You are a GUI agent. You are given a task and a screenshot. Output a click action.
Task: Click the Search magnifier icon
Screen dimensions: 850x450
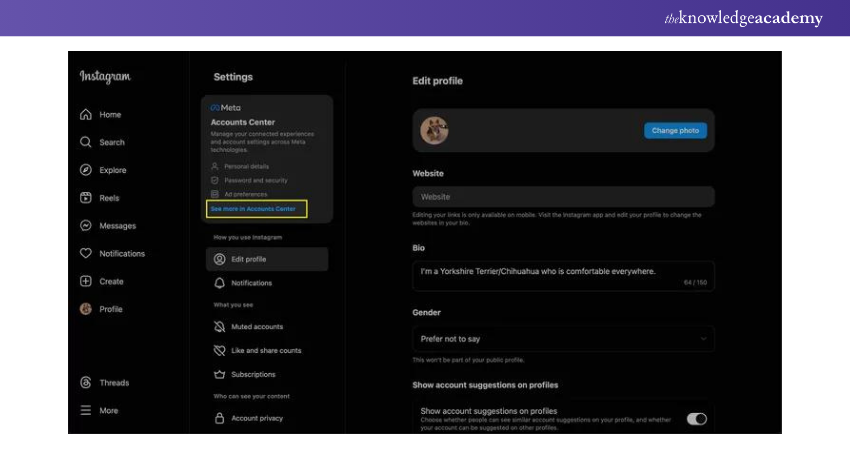[x=86, y=142]
